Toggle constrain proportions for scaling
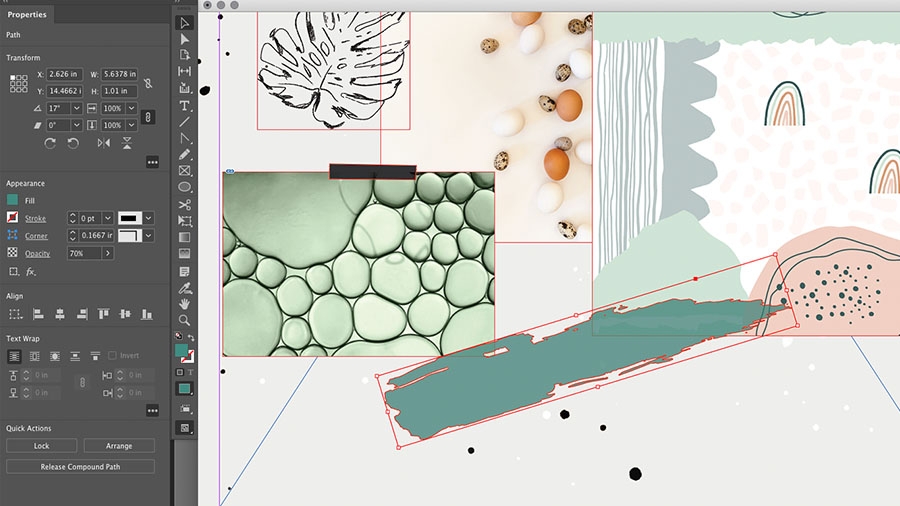Image resolution: width=900 pixels, height=506 pixels. coord(148,117)
